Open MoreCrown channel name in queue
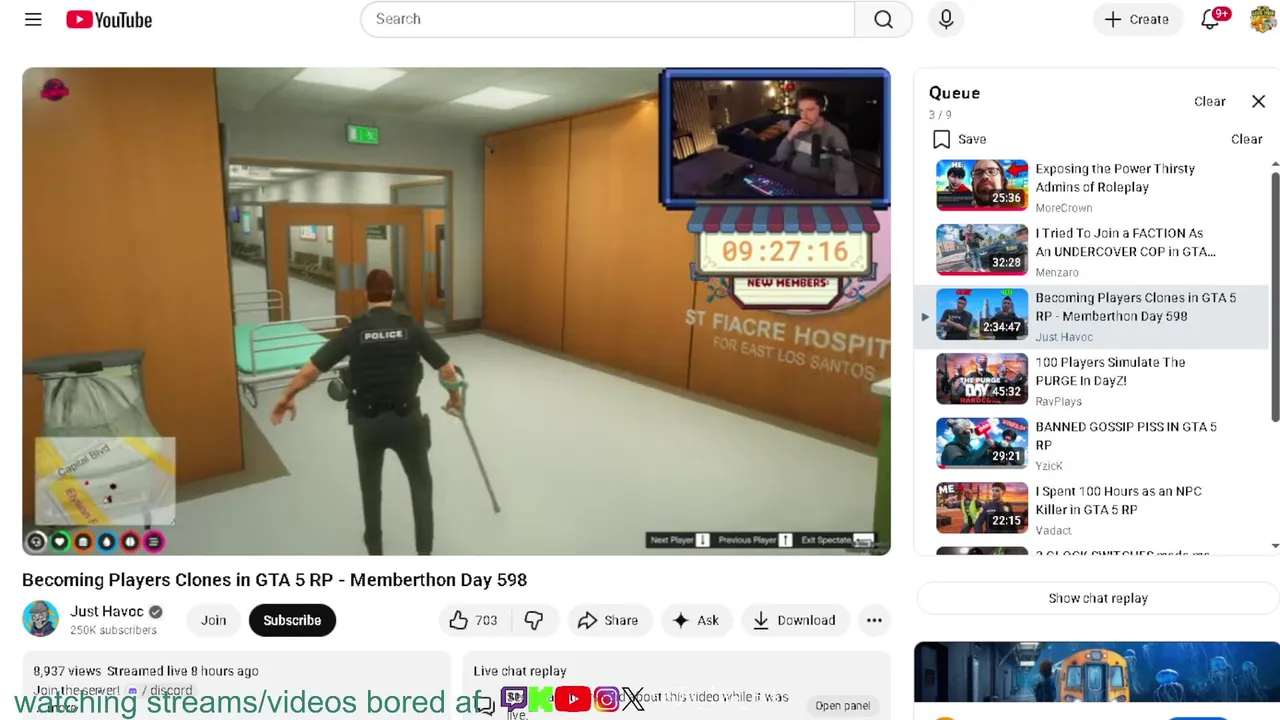1280x720 pixels. point(1063,208)
